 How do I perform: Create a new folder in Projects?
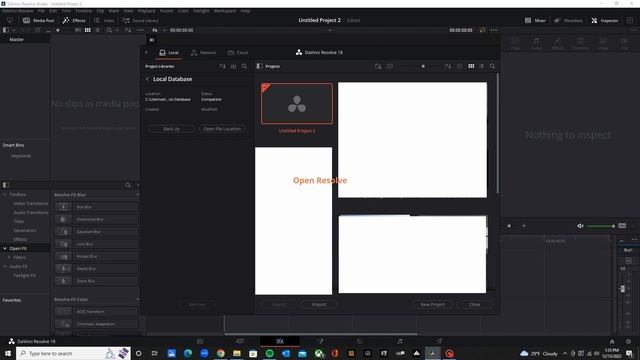378,66
